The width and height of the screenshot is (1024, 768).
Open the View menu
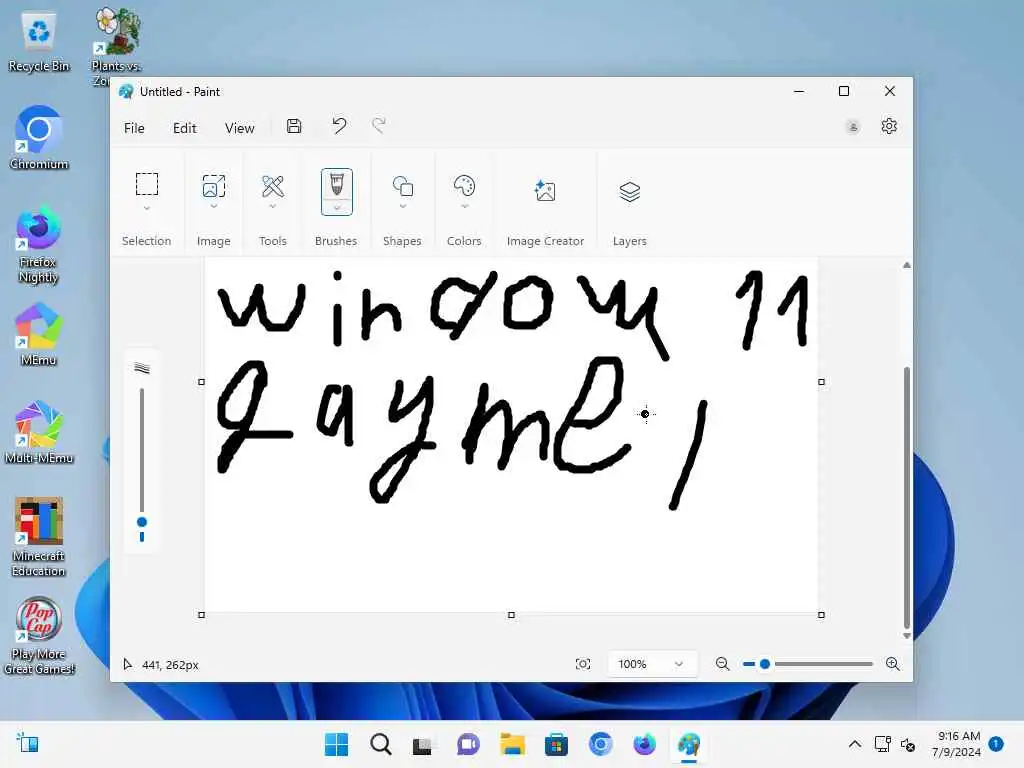pos(240,128)
